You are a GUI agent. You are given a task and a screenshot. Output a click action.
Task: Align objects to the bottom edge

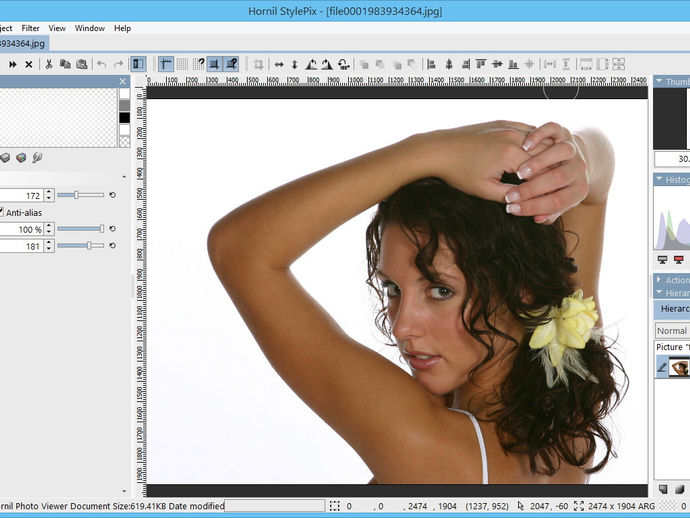513,65
